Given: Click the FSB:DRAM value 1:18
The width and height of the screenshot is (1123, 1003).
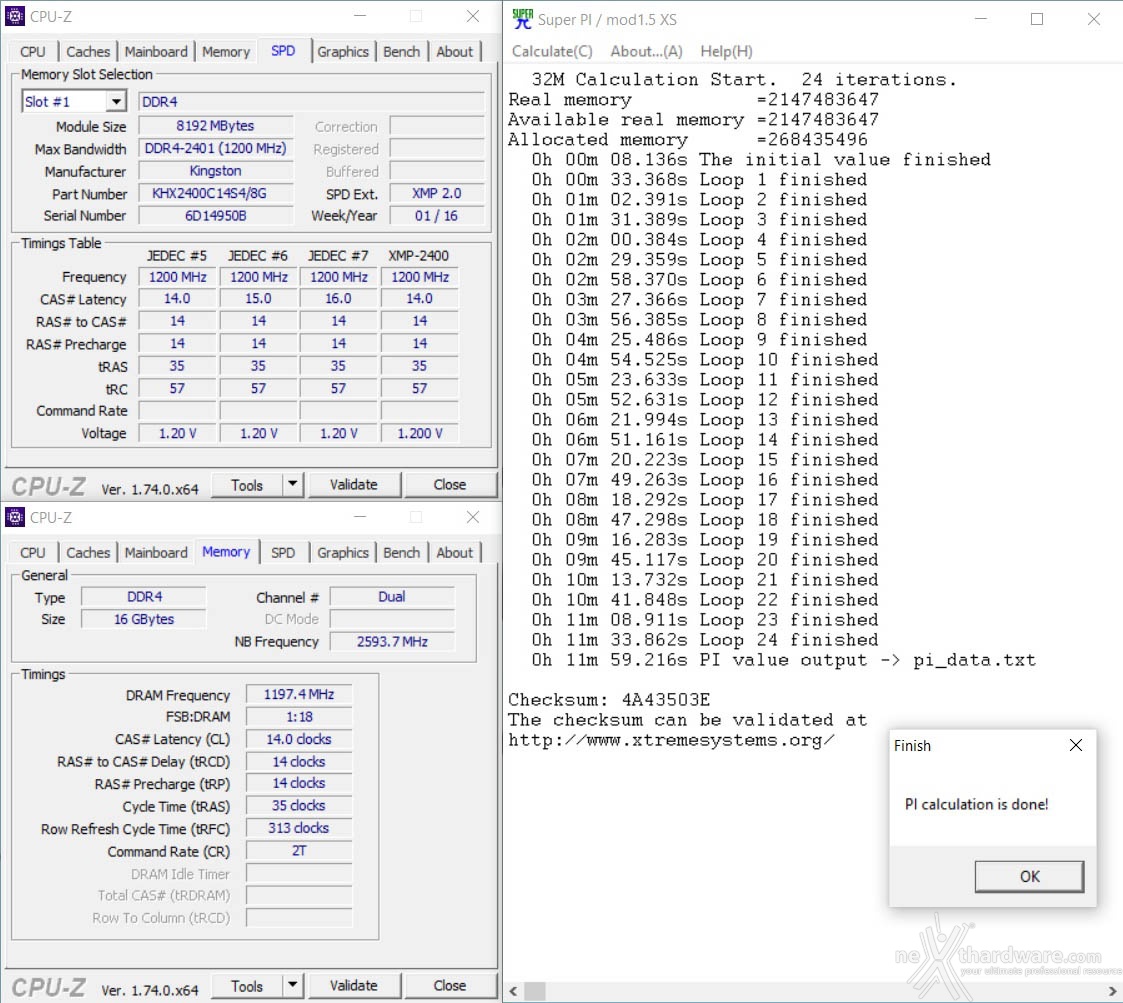Looking at the screenshot, I should coord(299,716).
